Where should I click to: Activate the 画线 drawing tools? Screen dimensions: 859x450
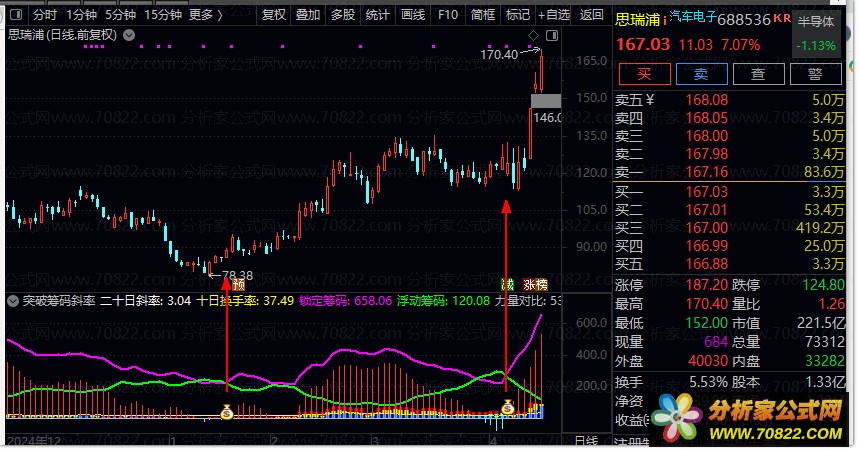(x=413, y=15)
